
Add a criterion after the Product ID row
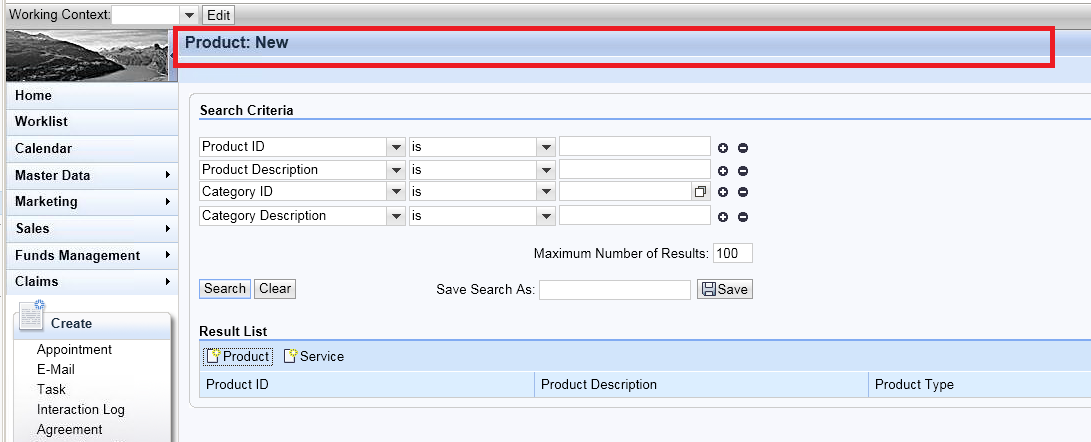click(x=723, y=148)
